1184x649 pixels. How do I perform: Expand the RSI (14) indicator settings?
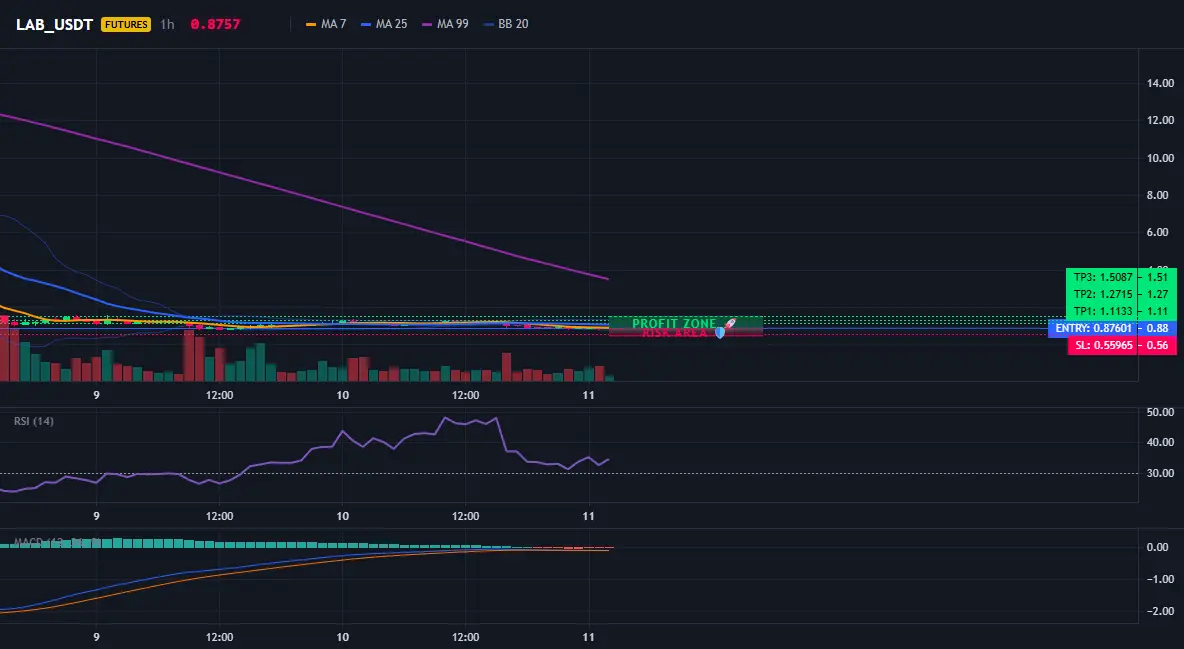[x=34, y=421]
